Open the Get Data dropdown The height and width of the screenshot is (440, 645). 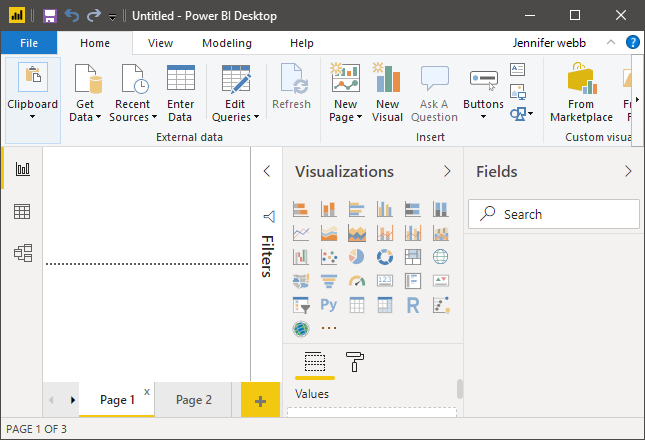click(98, 117)
